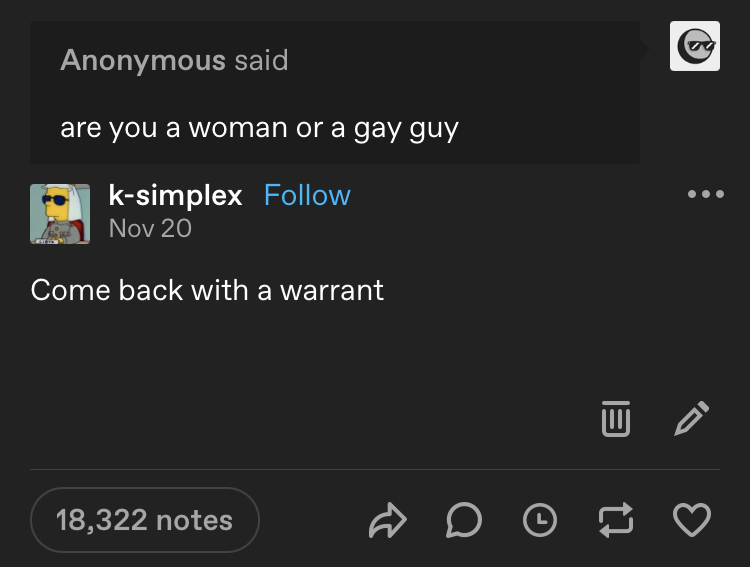Open k-simplex blog name link
750x567 pixels.
click(x=175, y=195)
